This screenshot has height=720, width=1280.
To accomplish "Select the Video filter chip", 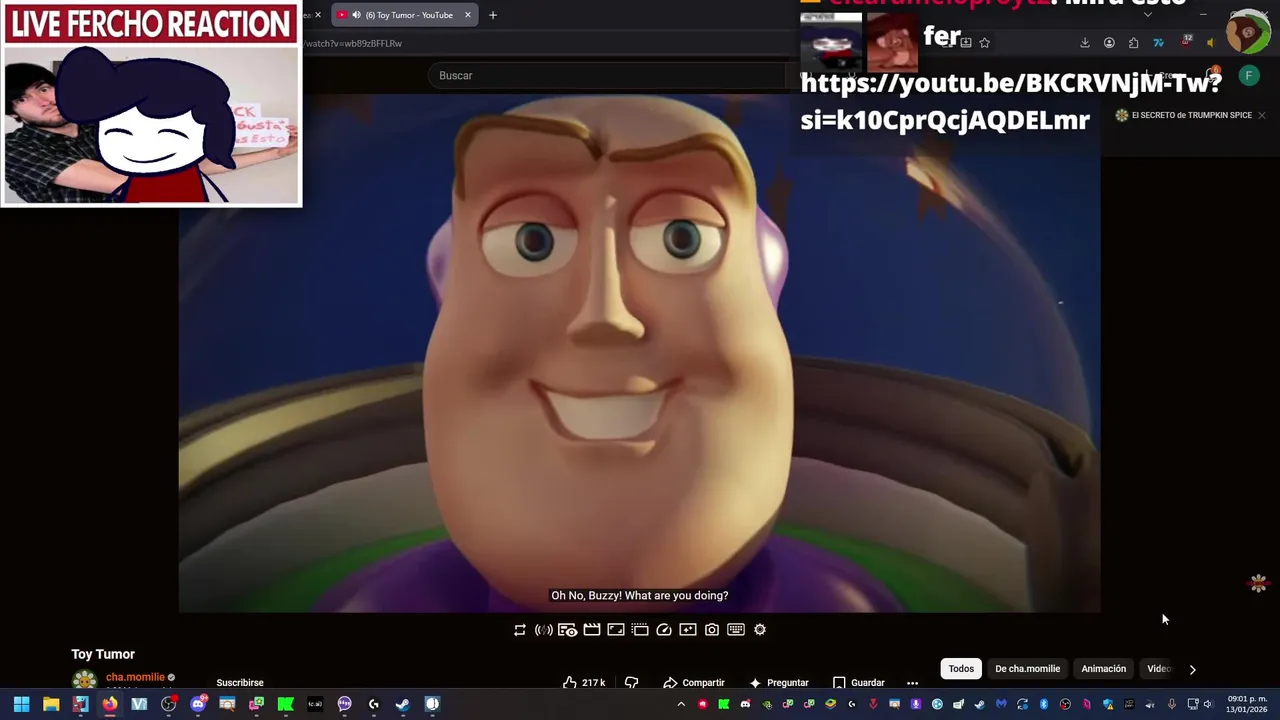I will point(1158,669).
